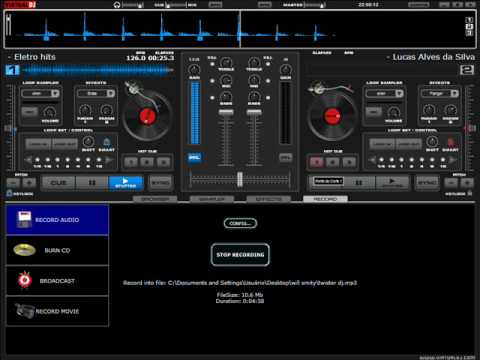Click deck 2 Mid knob

coord(254,80)
